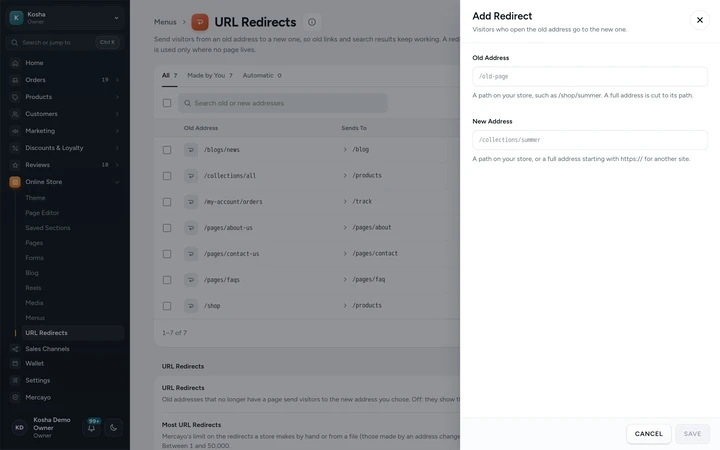Go back to Menus breadcrumb
The width and height of the screenshot is (720, 450).
[x=165, y=22]
